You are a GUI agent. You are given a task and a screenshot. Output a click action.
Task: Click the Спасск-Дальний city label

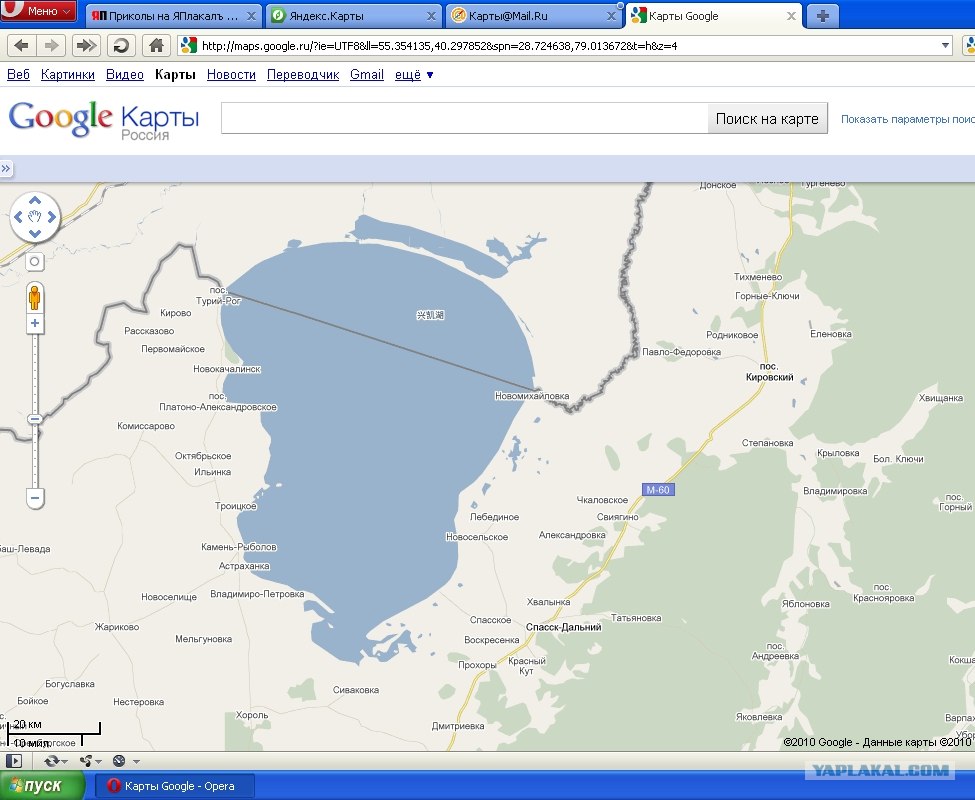563,627
